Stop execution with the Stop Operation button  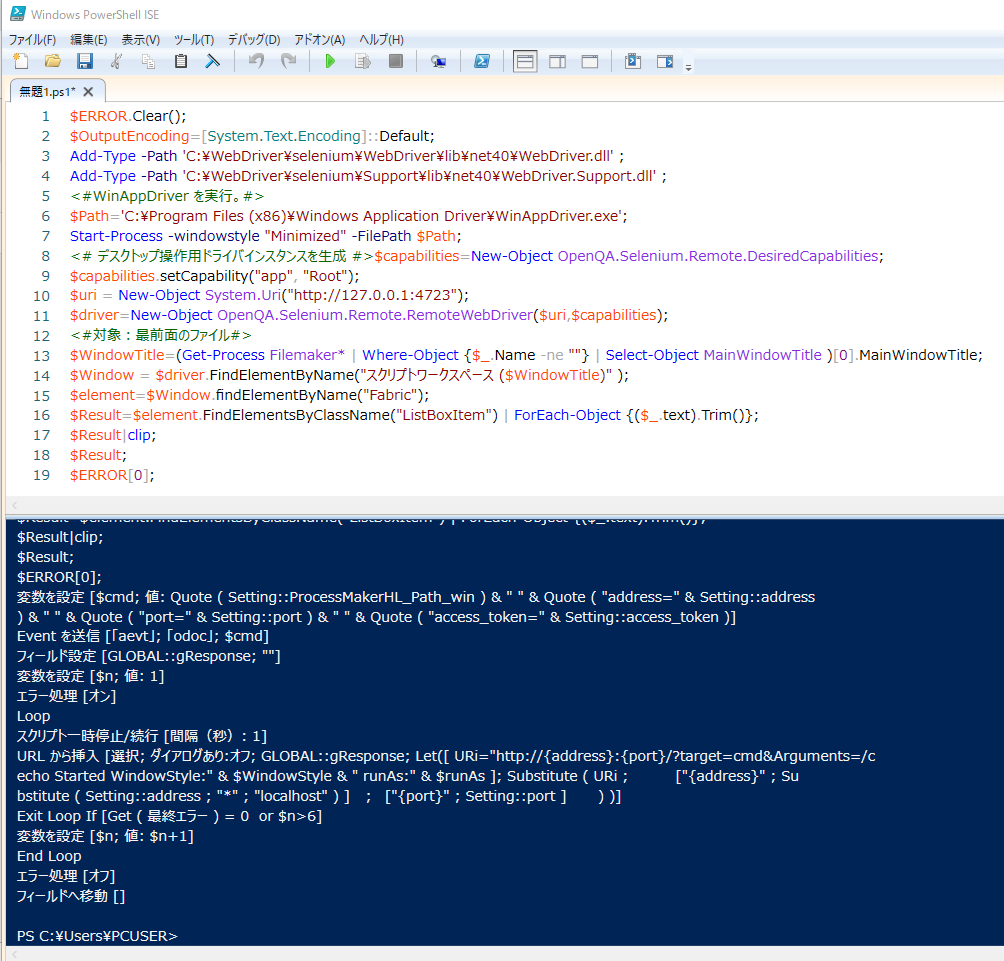[395, 61]
